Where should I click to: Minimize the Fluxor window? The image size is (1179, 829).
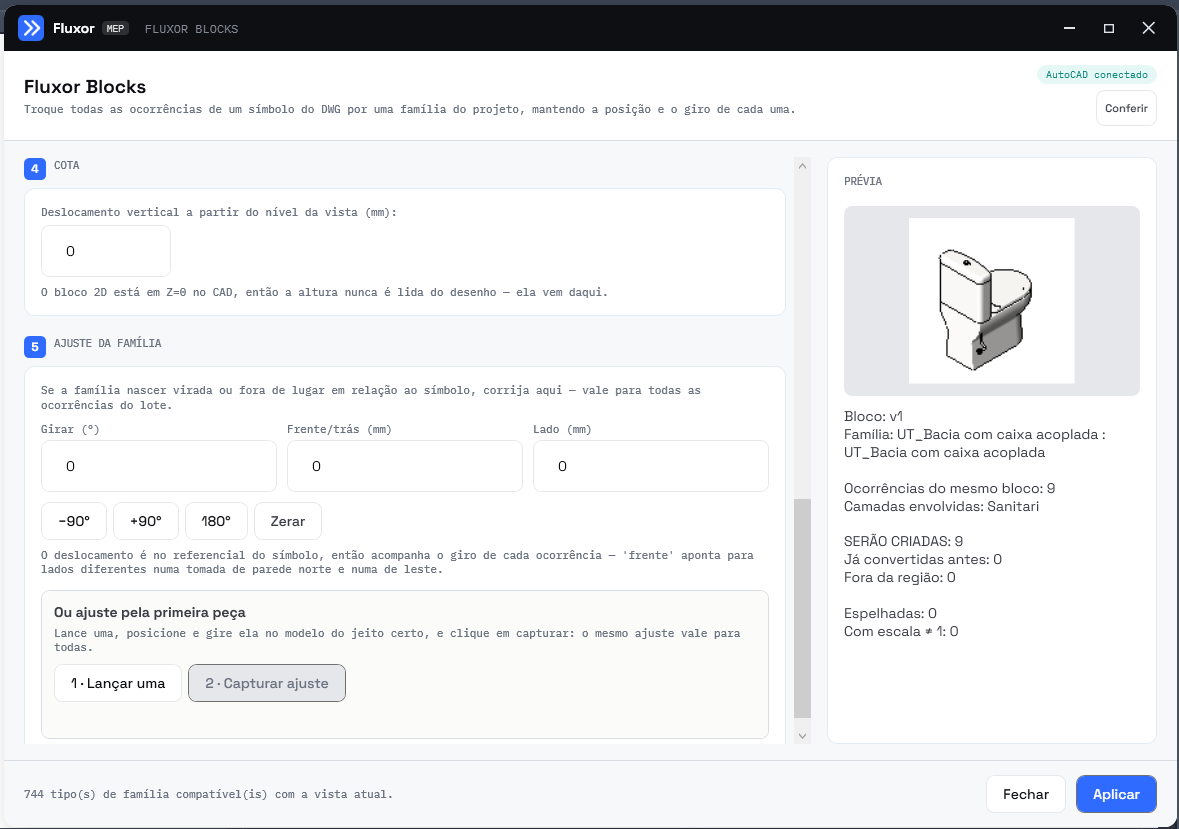pos(1069,29)
